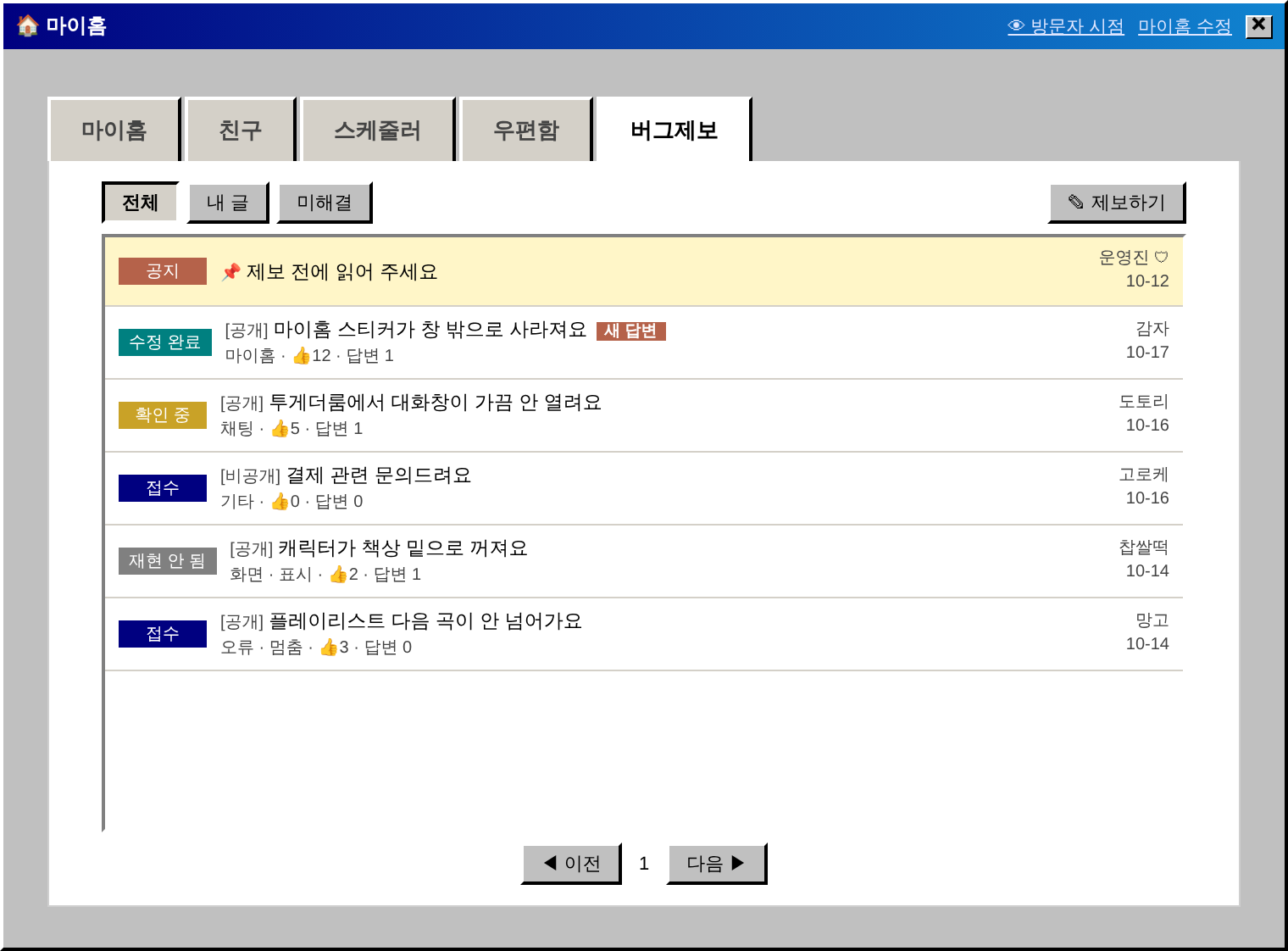Click the pushpin icon on the notice
Screen dimensions: 1288x951
(230, 272)
